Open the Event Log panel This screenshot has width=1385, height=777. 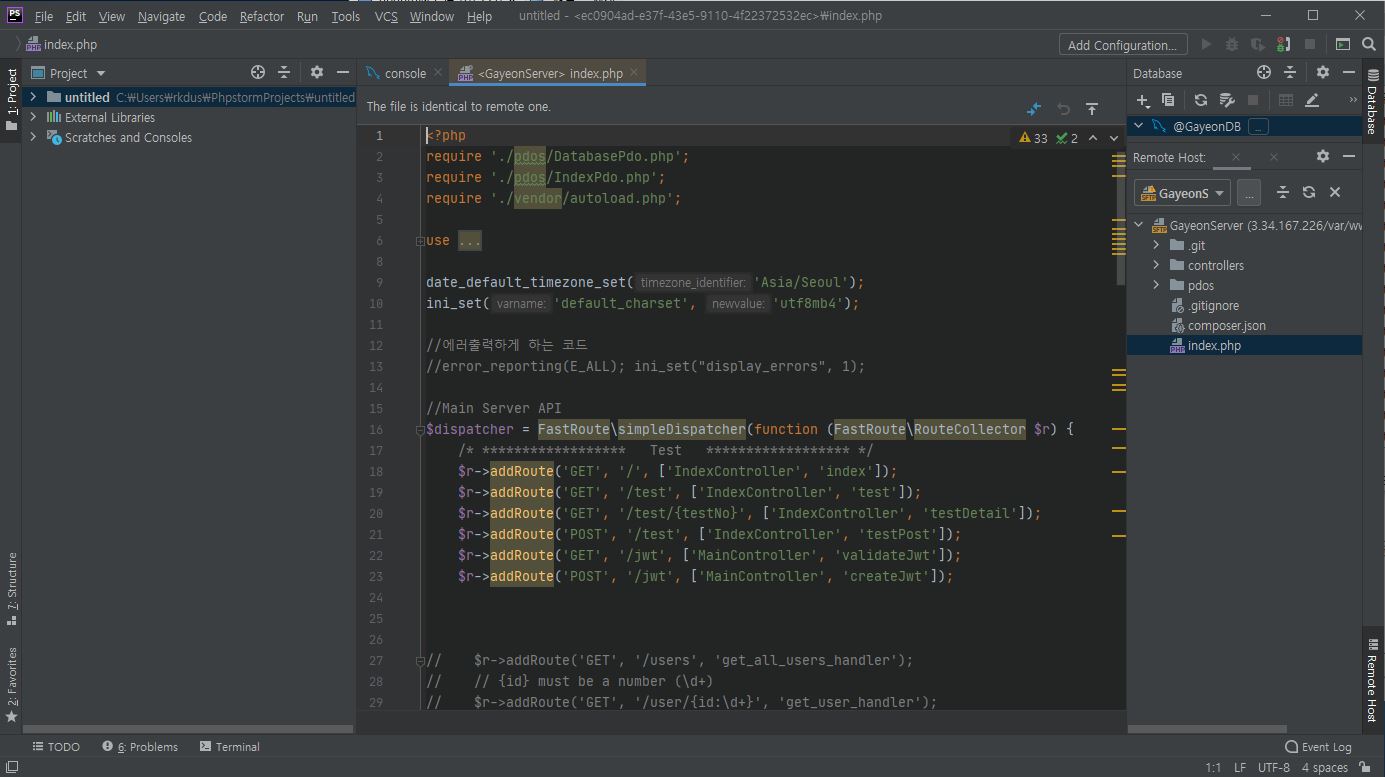click(1318, 747)
